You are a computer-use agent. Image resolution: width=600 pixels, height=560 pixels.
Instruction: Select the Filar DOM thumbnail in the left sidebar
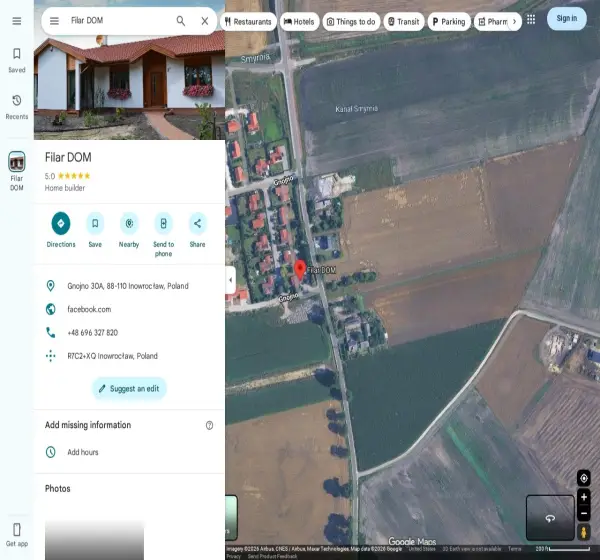tap(16, 162)
